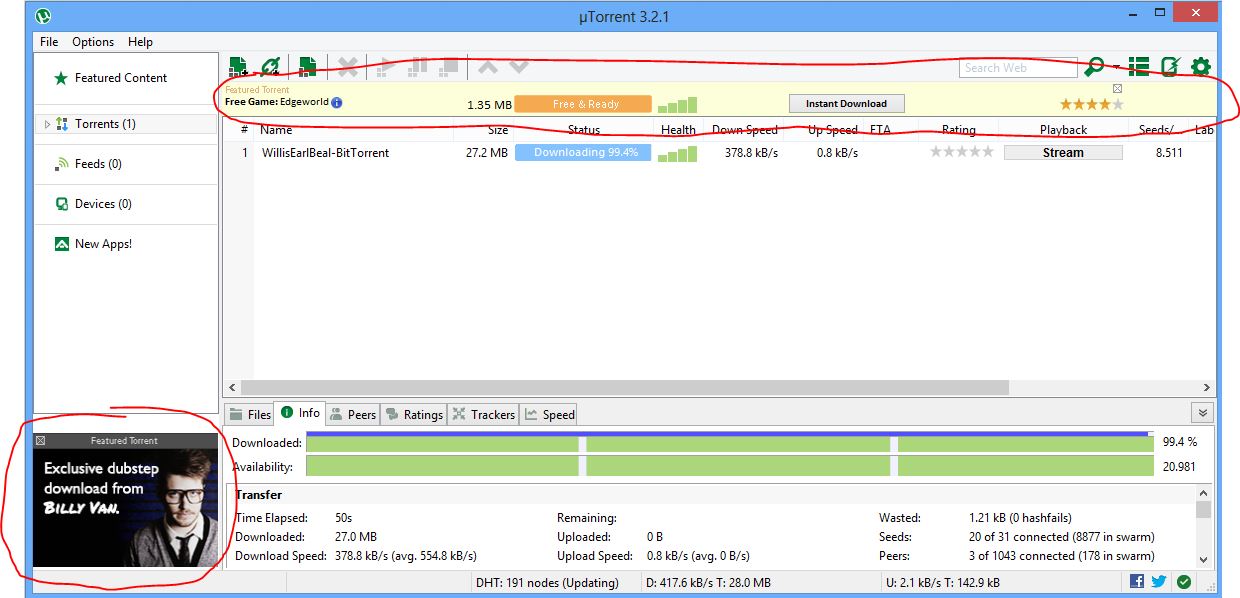Viewport: 1240px width, 598px height.
Task: Click the Stream button for WillisEarlBeal-BitTorrent
Action: point(1063,153)
